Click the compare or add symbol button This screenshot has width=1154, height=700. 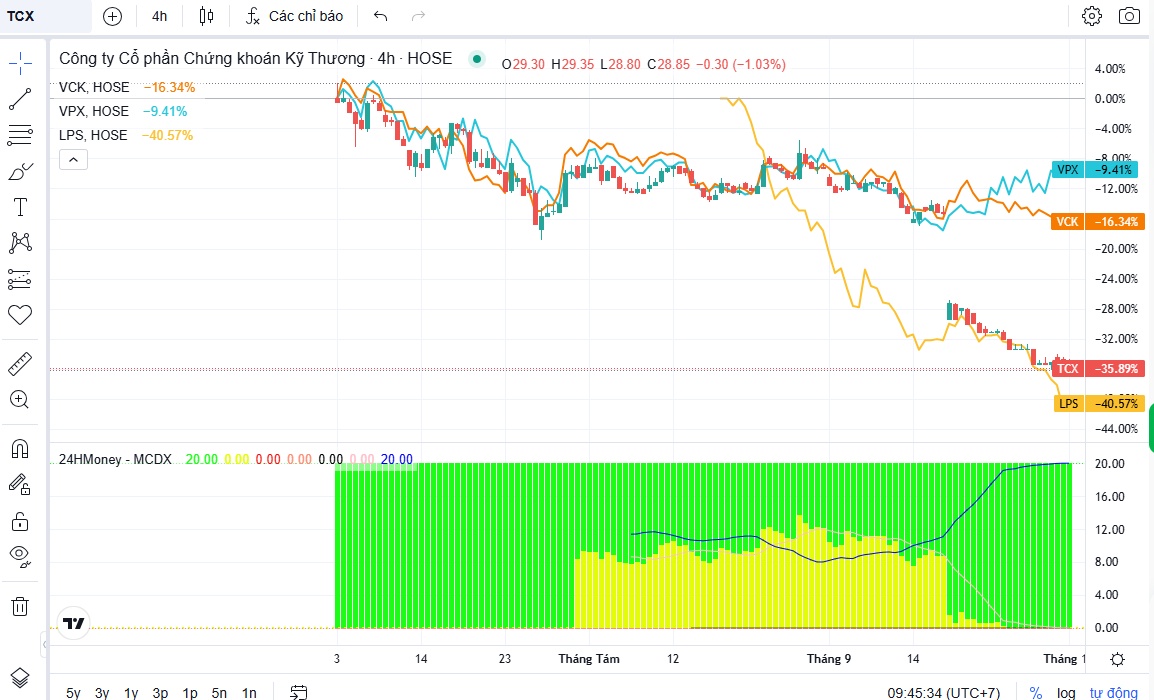pyautogui.click(x=113, y=16)
